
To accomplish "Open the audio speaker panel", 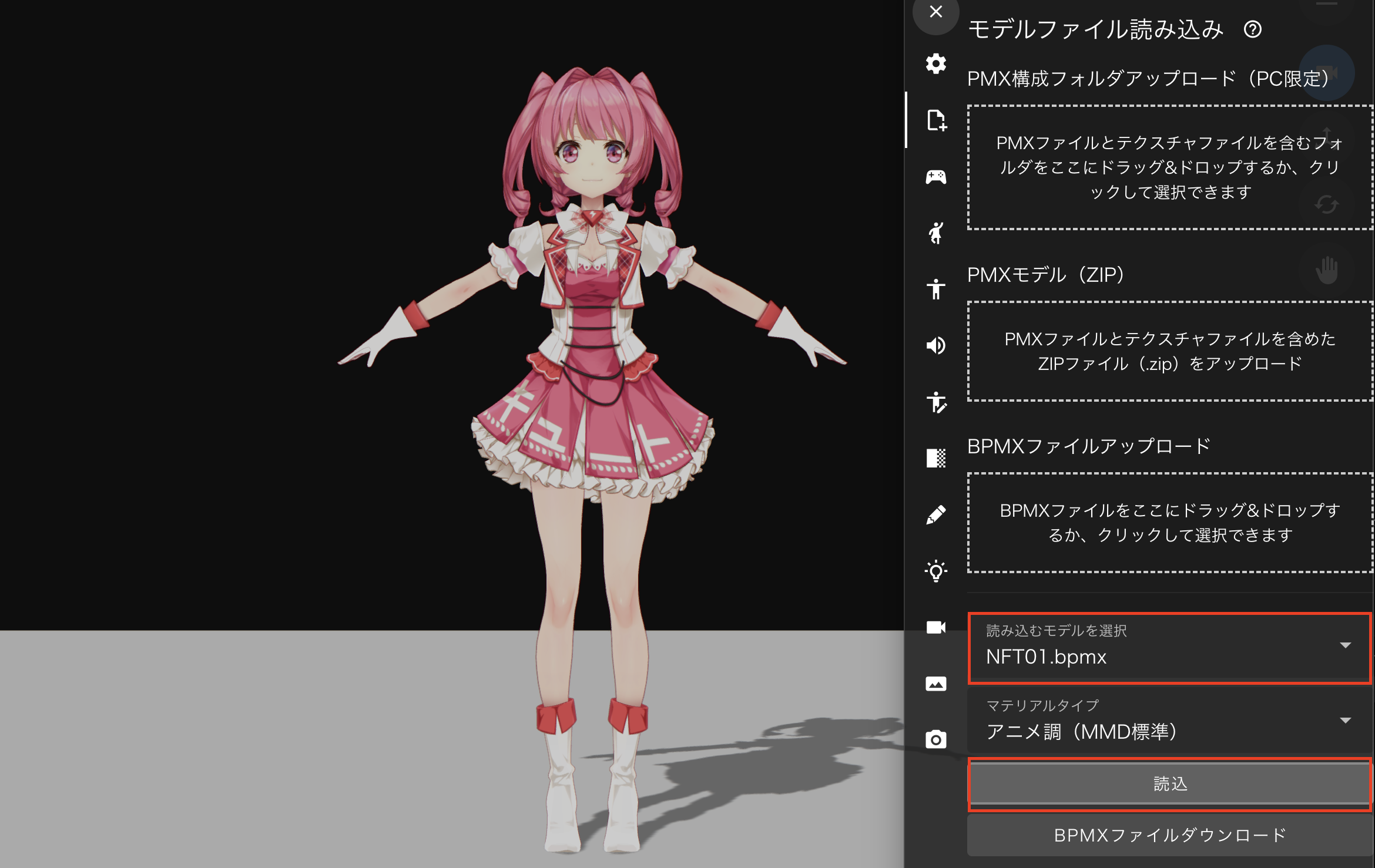I will point(935,345).
